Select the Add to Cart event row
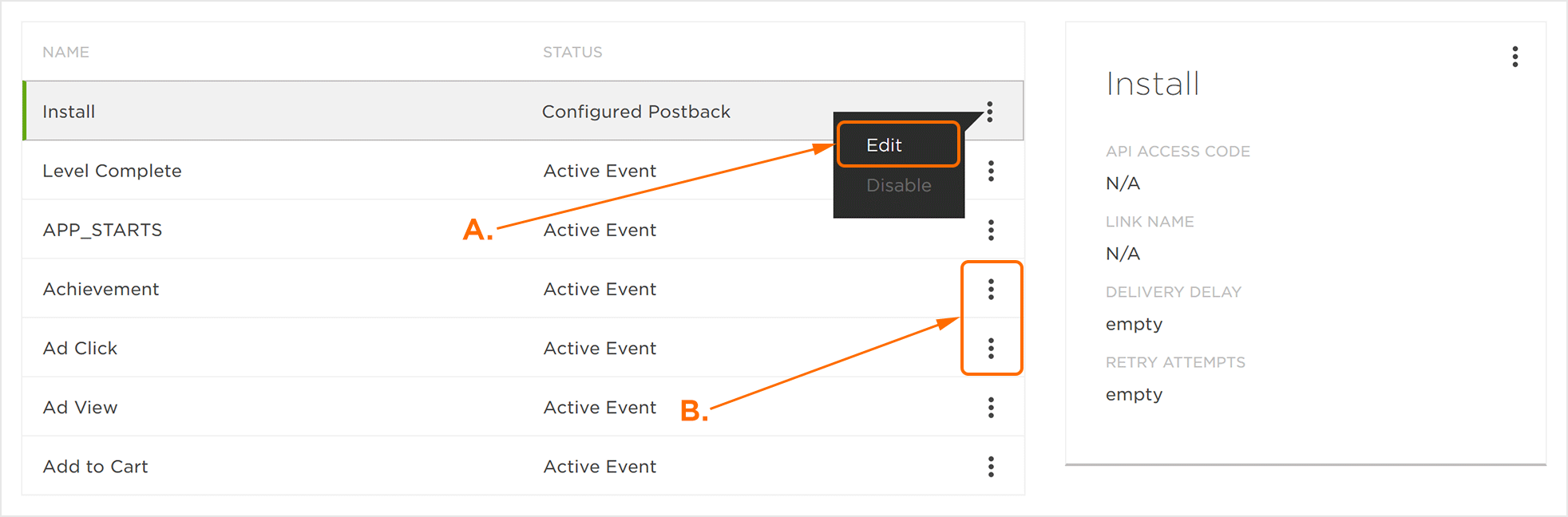This screenshot has height=517, width=1568. click(95, 467)
